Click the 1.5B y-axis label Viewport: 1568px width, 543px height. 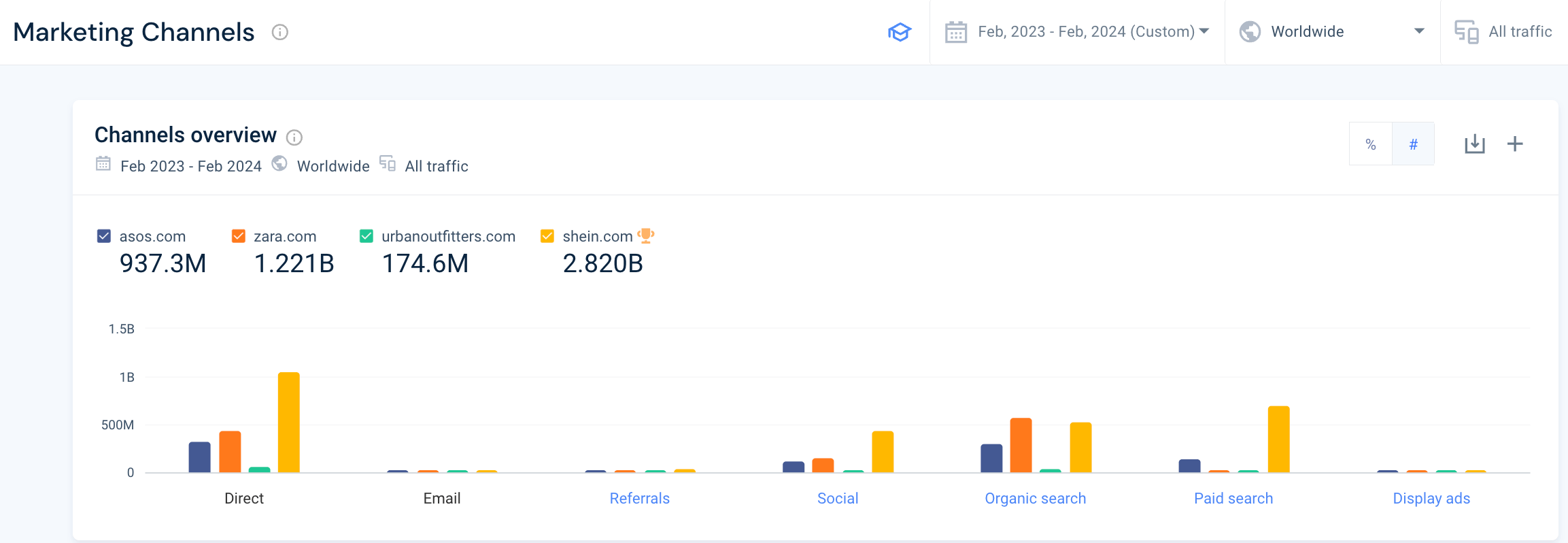click(x=122, y=329)
